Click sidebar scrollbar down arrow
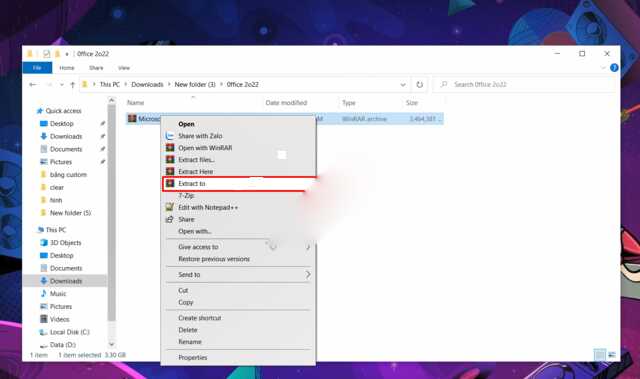This screenshot has height=379, width=640. (111, 345)
